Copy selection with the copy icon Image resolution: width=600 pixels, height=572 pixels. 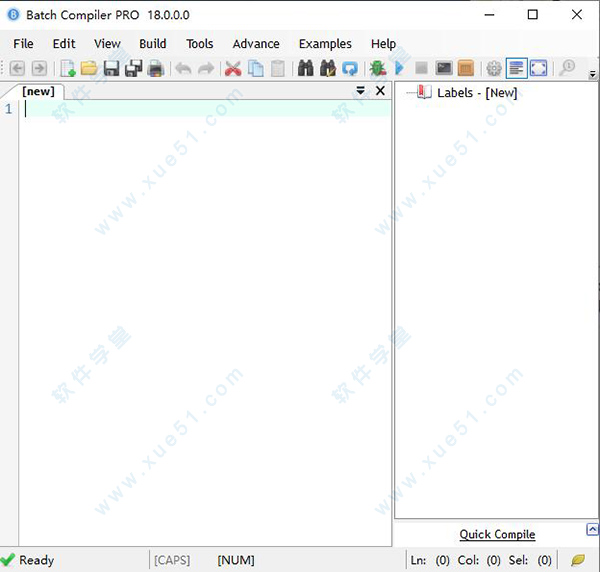coord(255,68)
